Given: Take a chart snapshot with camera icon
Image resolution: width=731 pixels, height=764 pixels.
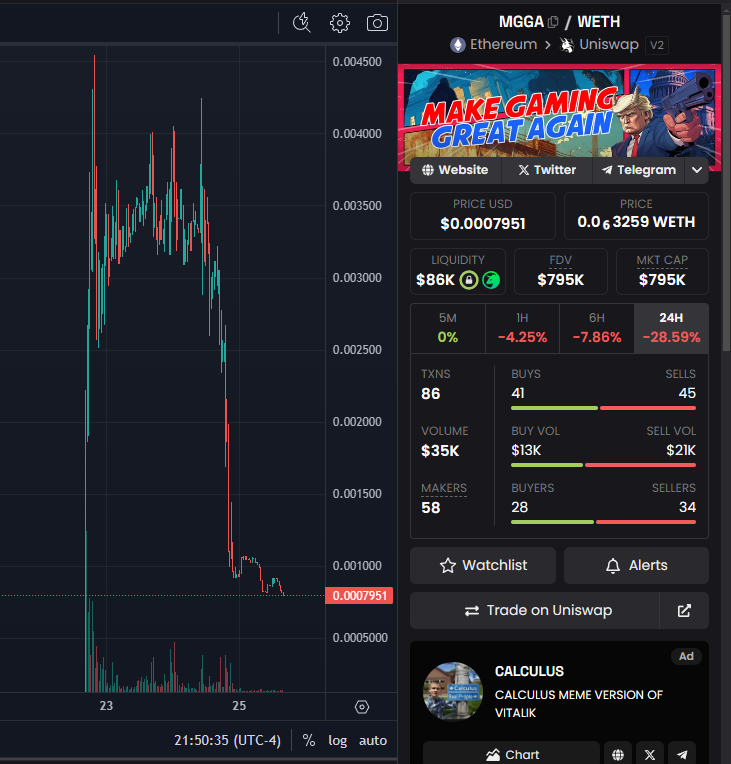Looking at the screenshot, I should [x=377, y=23].
